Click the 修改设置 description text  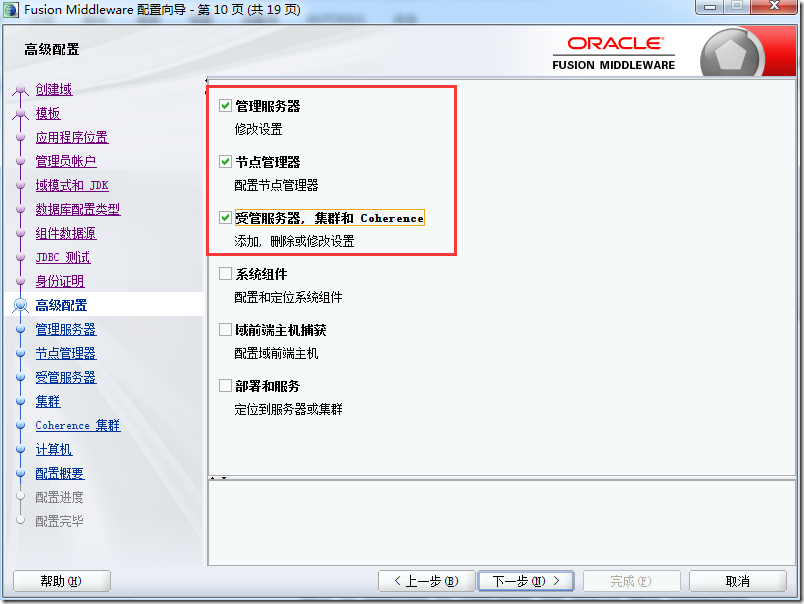pos(258,129)
